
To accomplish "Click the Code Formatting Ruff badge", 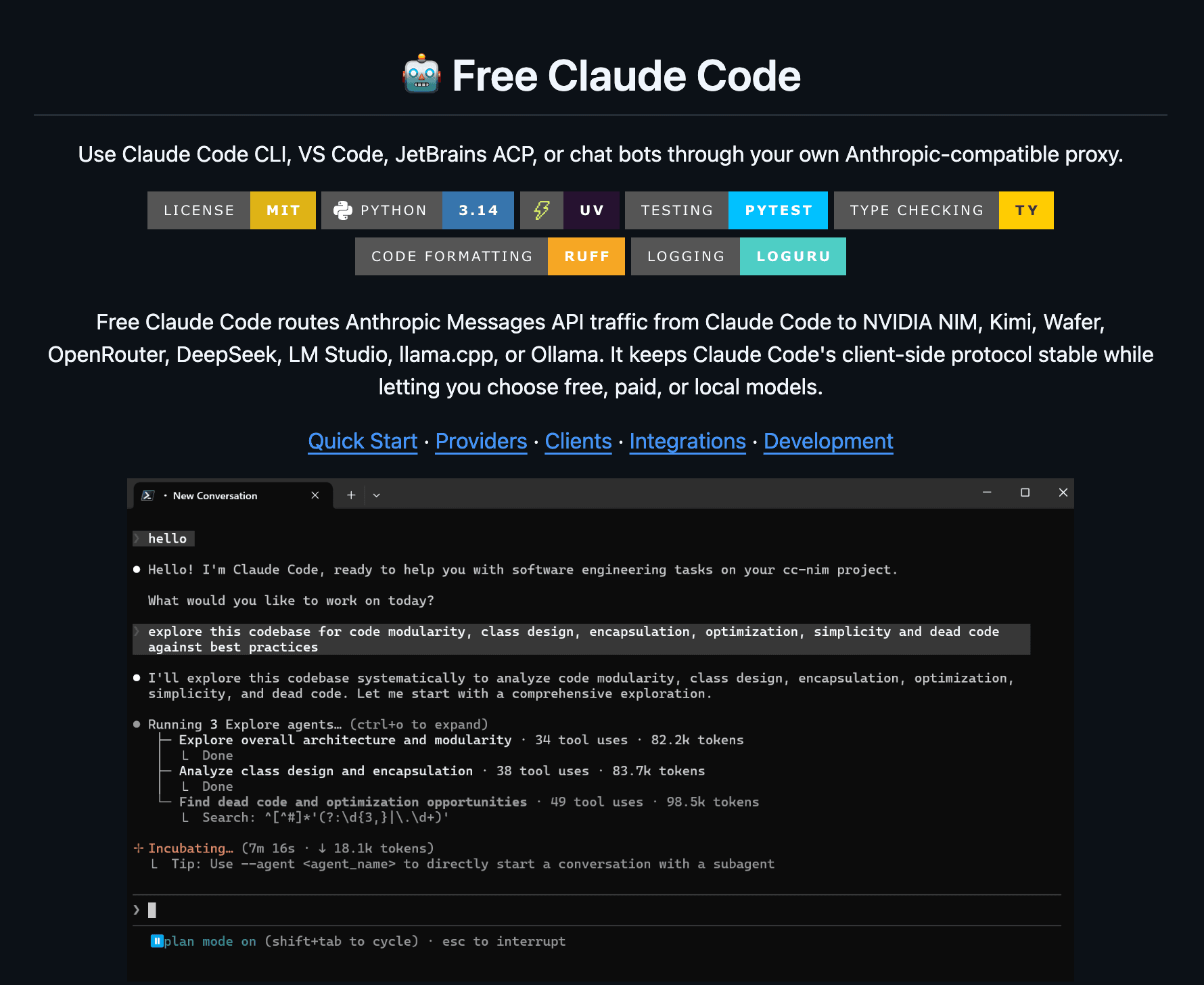I will tap(490, 256).
